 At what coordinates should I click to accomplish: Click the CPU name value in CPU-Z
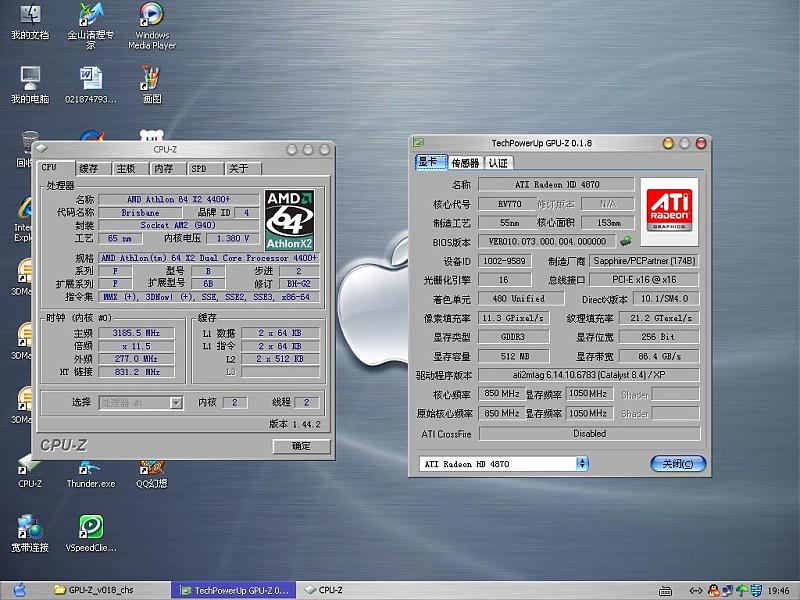click(x=179, y=199)
